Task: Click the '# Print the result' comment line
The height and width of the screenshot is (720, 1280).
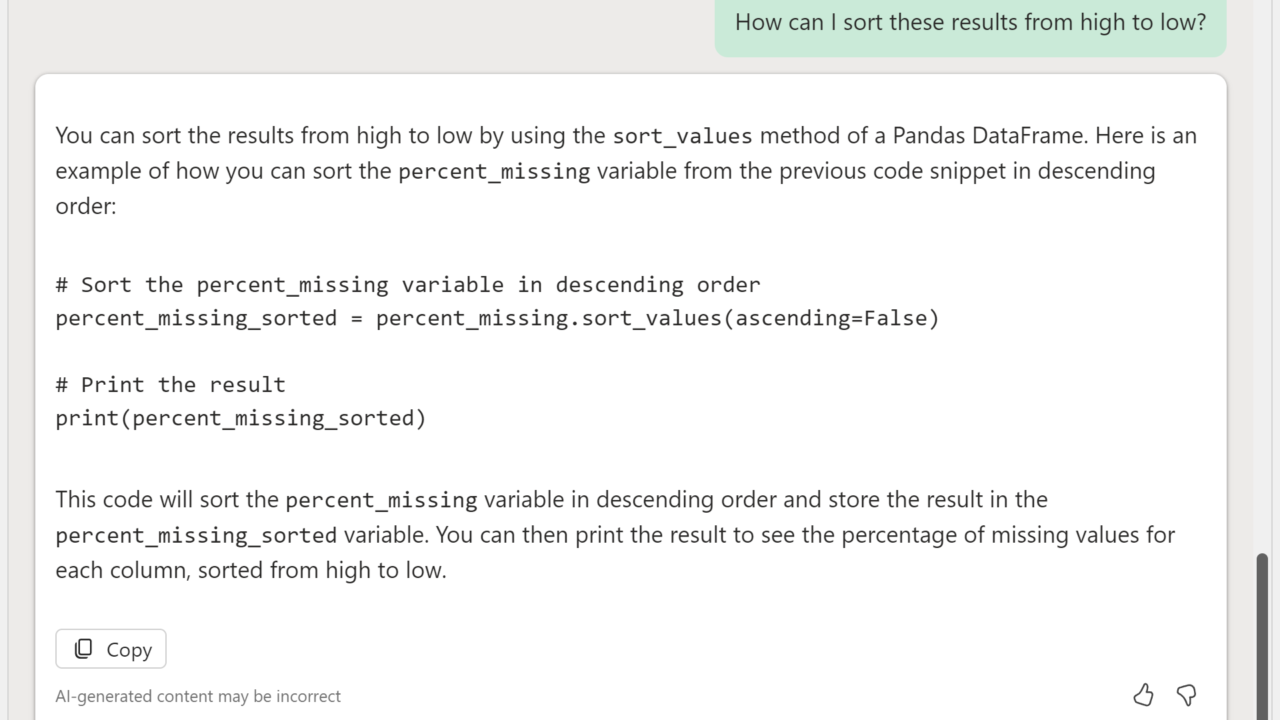Action: [170, 385]
